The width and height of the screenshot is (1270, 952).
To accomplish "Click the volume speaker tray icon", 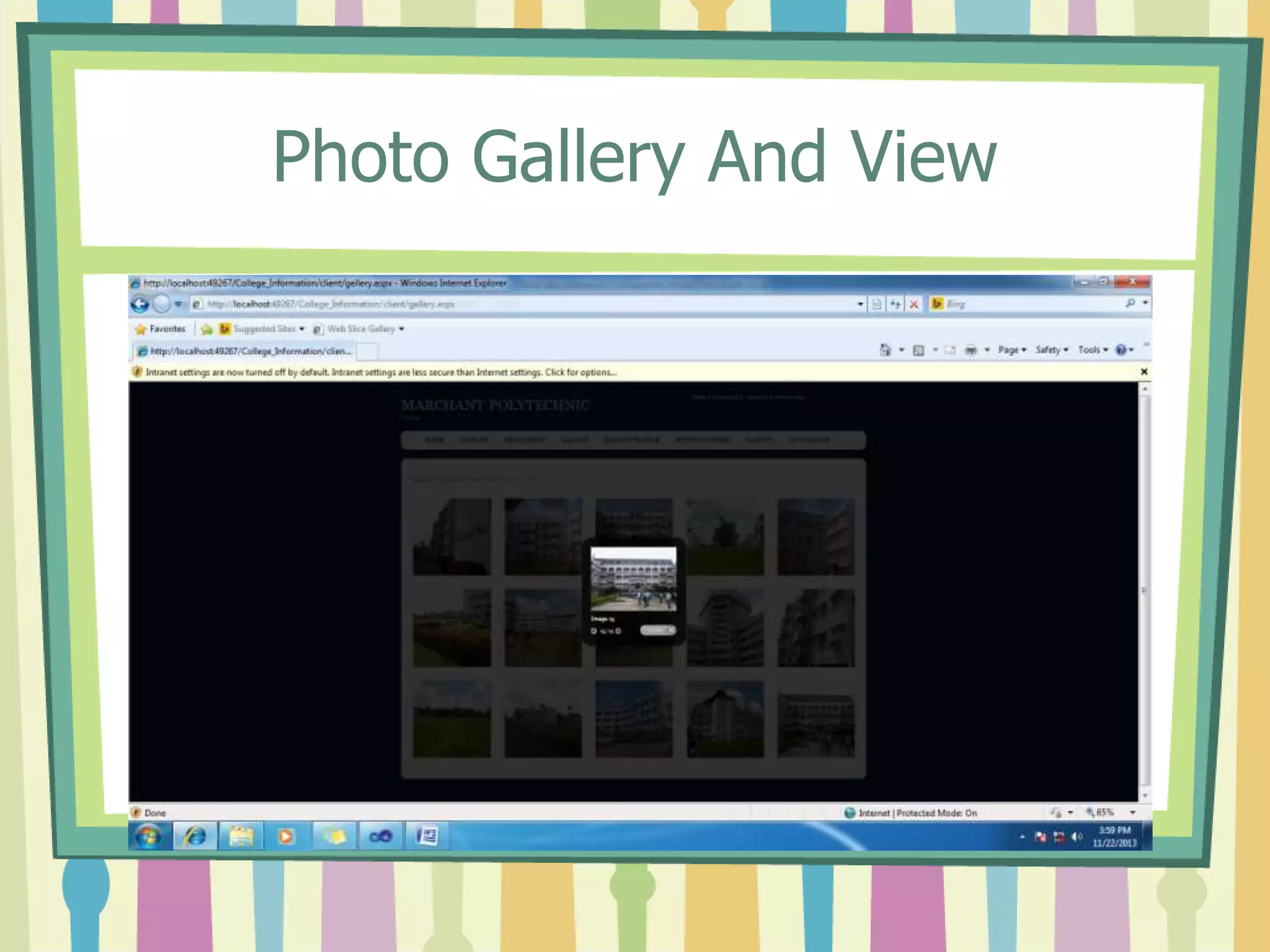I will pos(1077,837).
